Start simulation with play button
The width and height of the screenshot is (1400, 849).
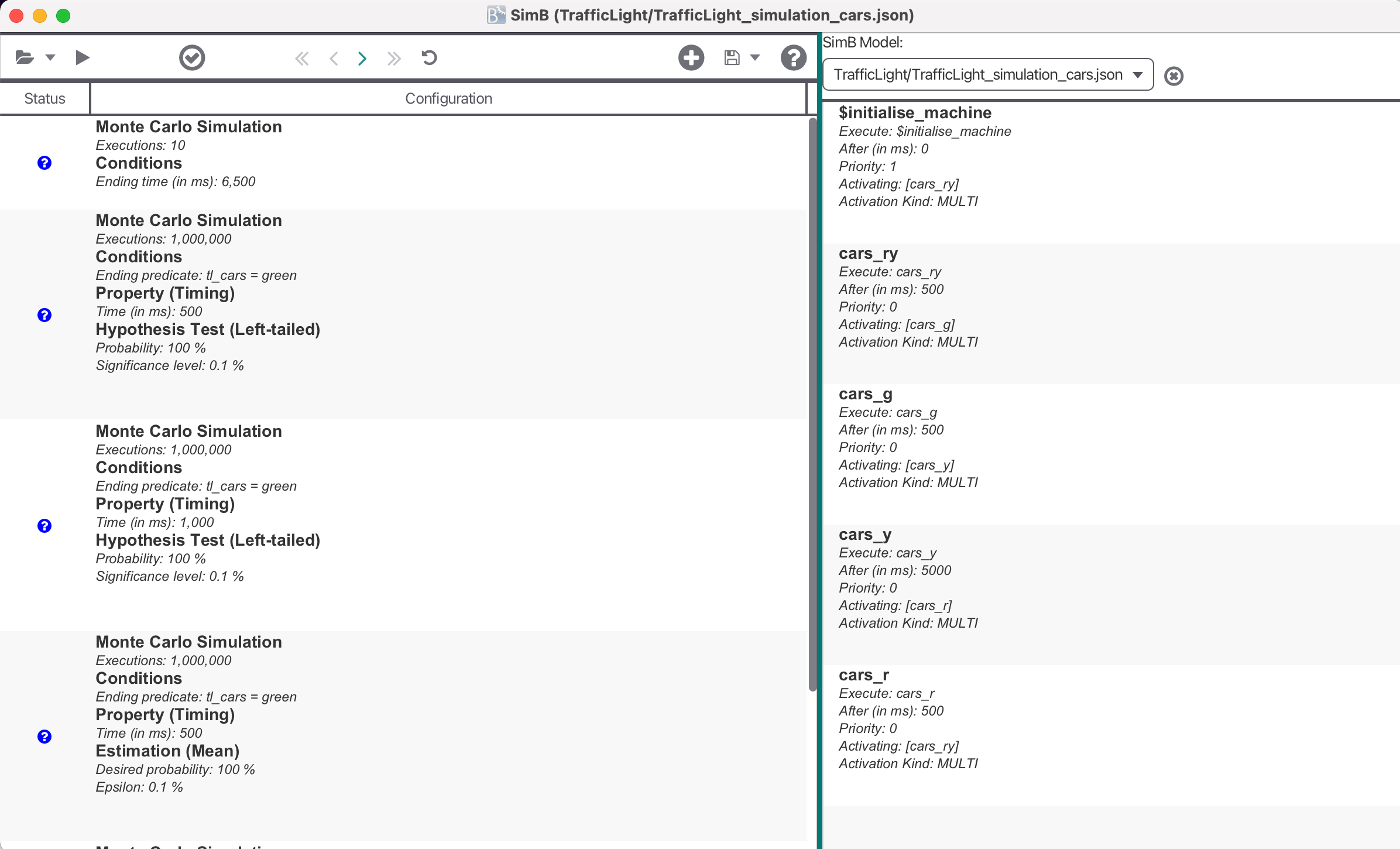(x=83, y=57)
